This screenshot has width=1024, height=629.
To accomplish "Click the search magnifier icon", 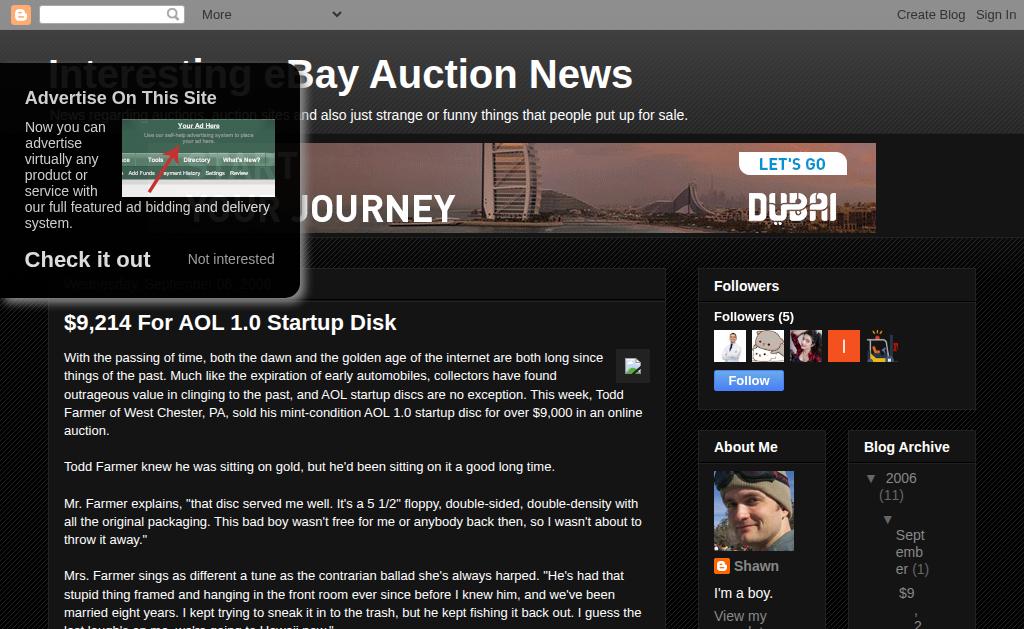I will click(172, 14).
